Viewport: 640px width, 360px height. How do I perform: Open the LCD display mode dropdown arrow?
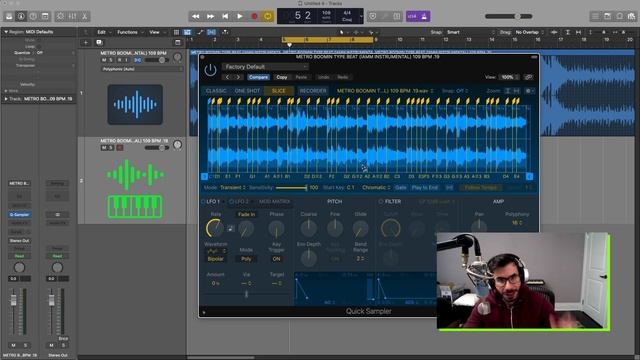pyautogui.click(x=361, y=17)
